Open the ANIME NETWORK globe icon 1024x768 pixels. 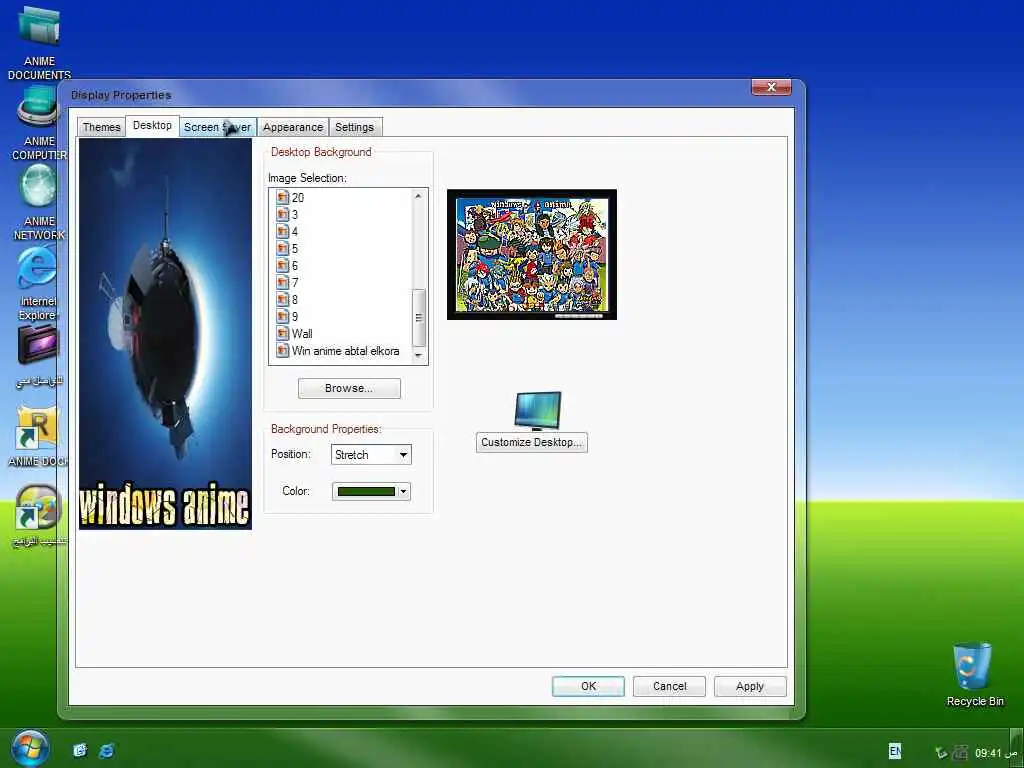point(39,185)
